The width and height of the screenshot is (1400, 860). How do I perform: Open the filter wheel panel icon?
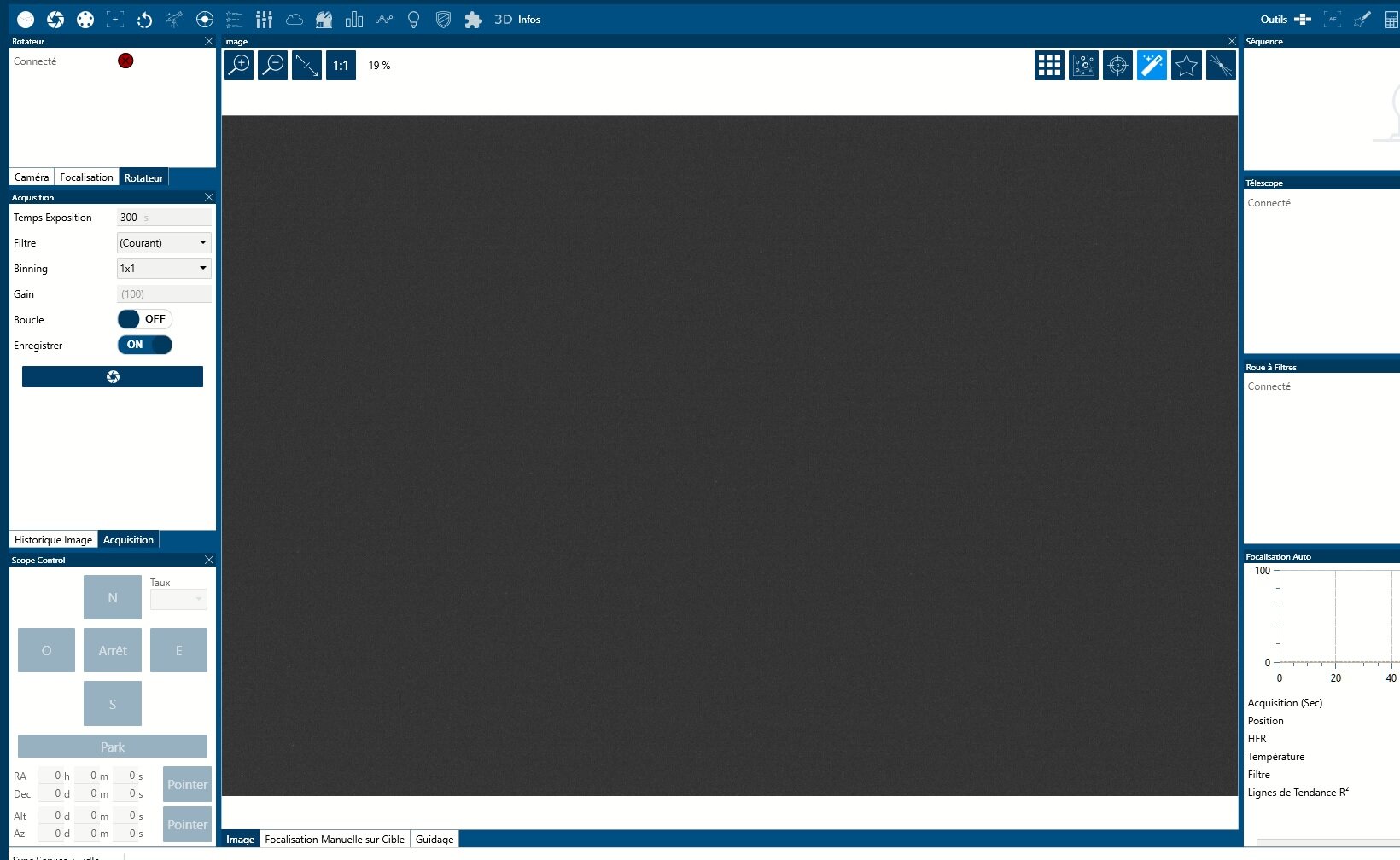coord(85,19)
